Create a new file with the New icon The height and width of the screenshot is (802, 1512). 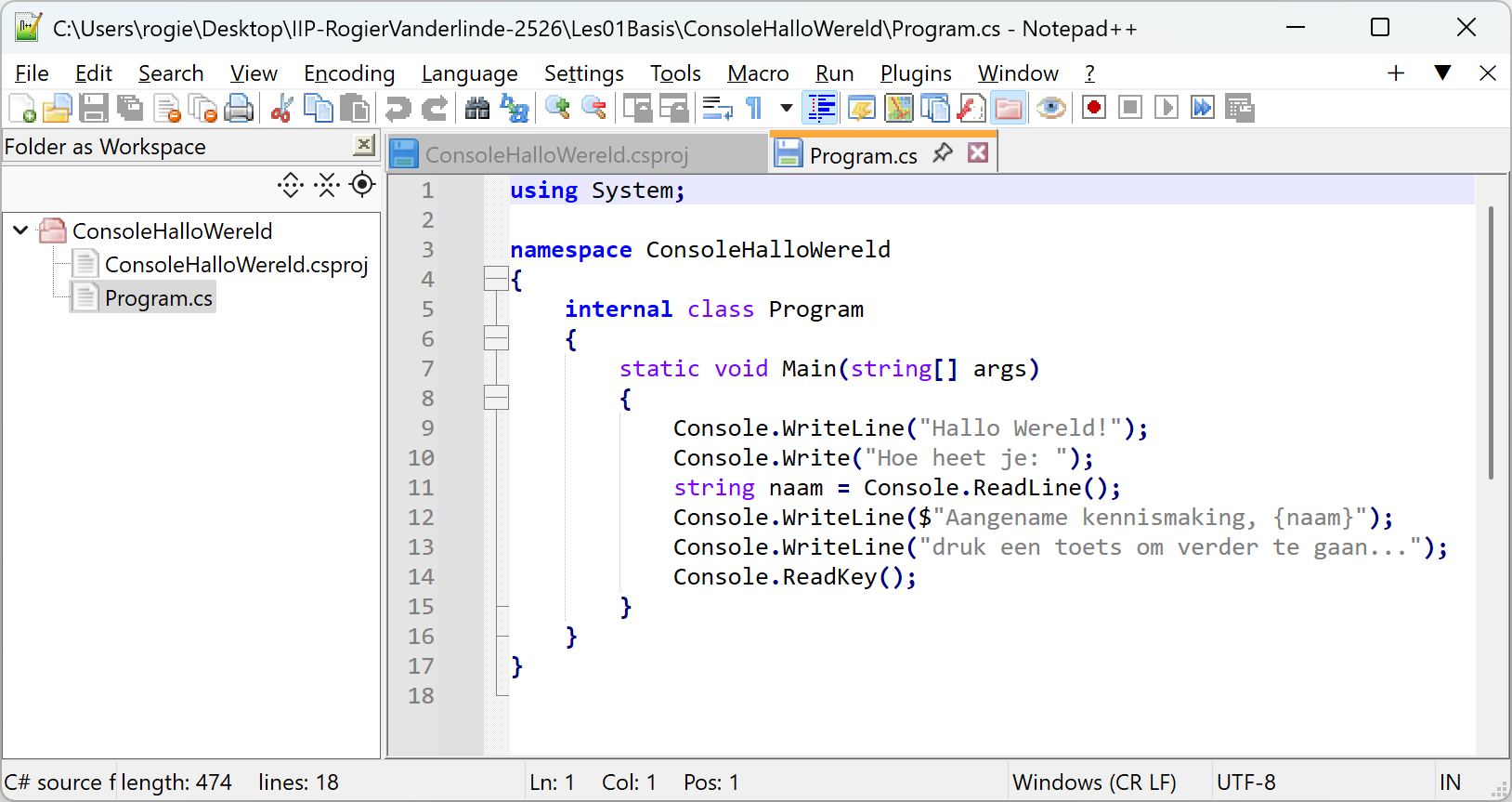[21, 109]
